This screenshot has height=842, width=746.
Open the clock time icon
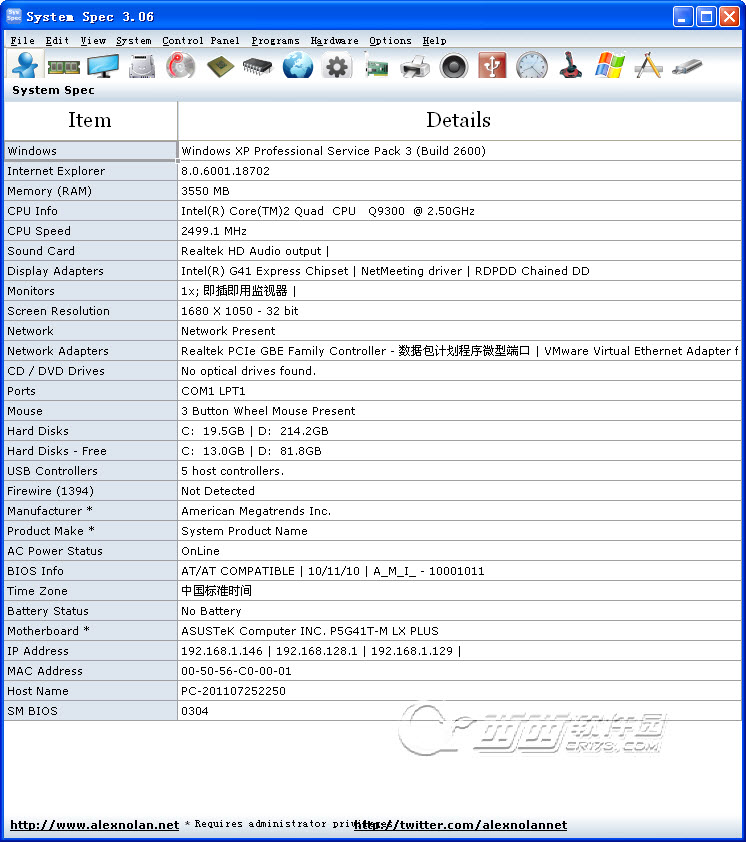(x=532, y=66)
